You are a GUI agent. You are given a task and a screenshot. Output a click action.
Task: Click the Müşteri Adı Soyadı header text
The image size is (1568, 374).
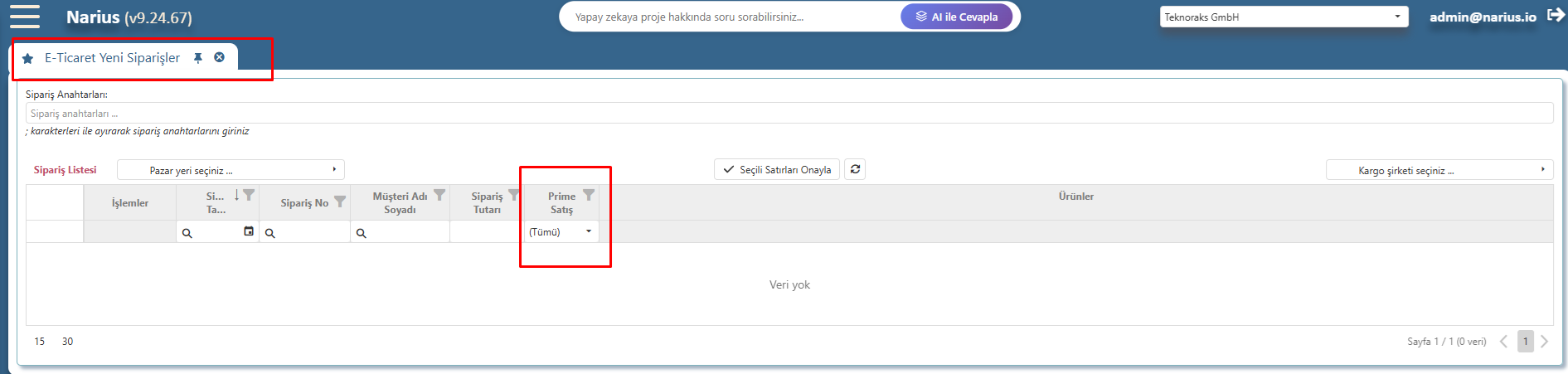(x=400, y=203)
